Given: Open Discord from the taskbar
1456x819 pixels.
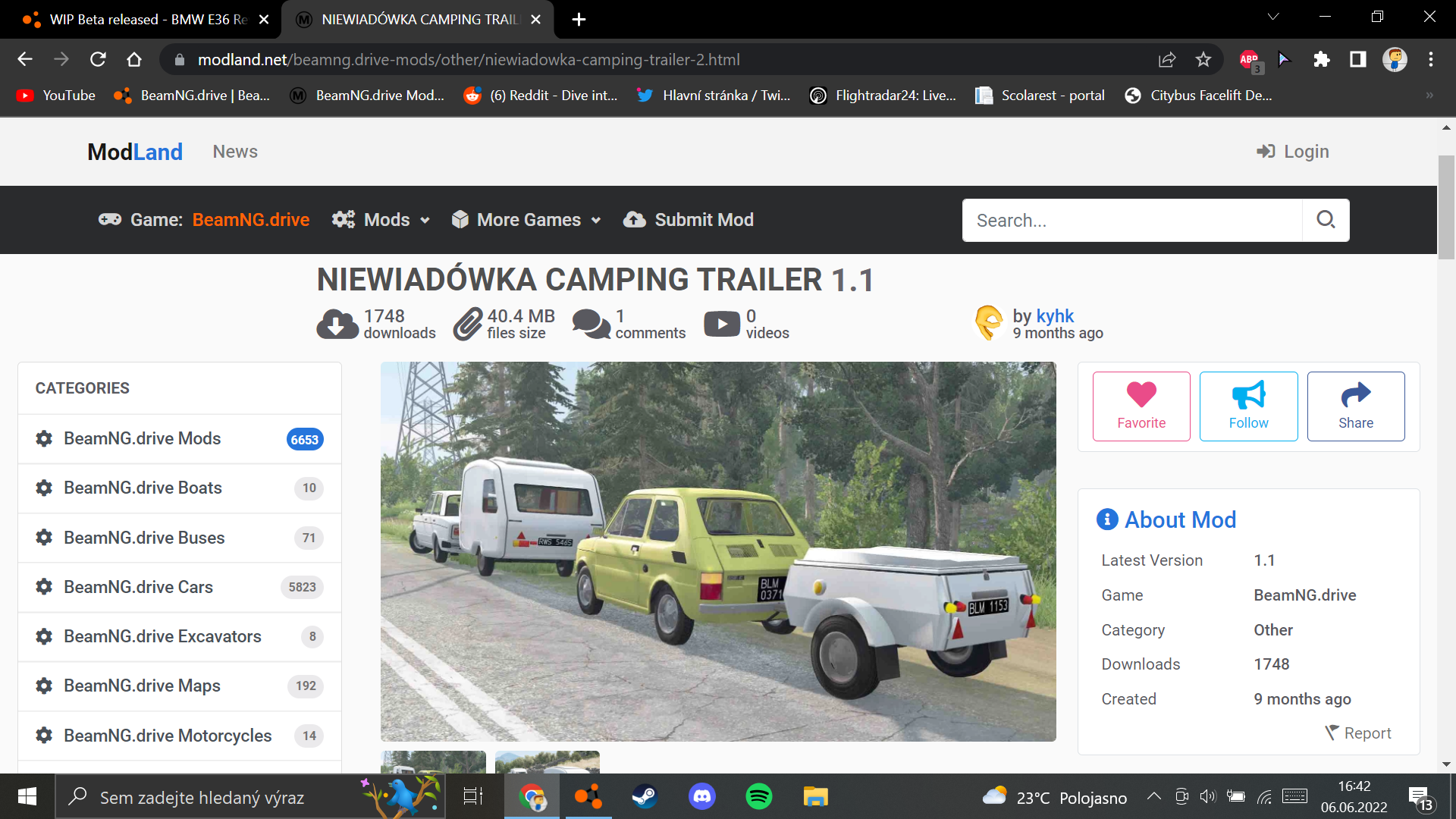Looking at the screenshot, I should pos(701,796).
